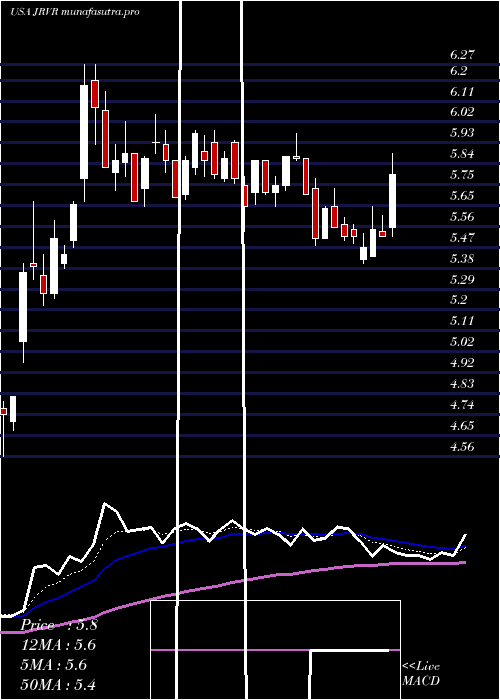
Task: Click the MACD inset chart box
Action: click(275, 650)
